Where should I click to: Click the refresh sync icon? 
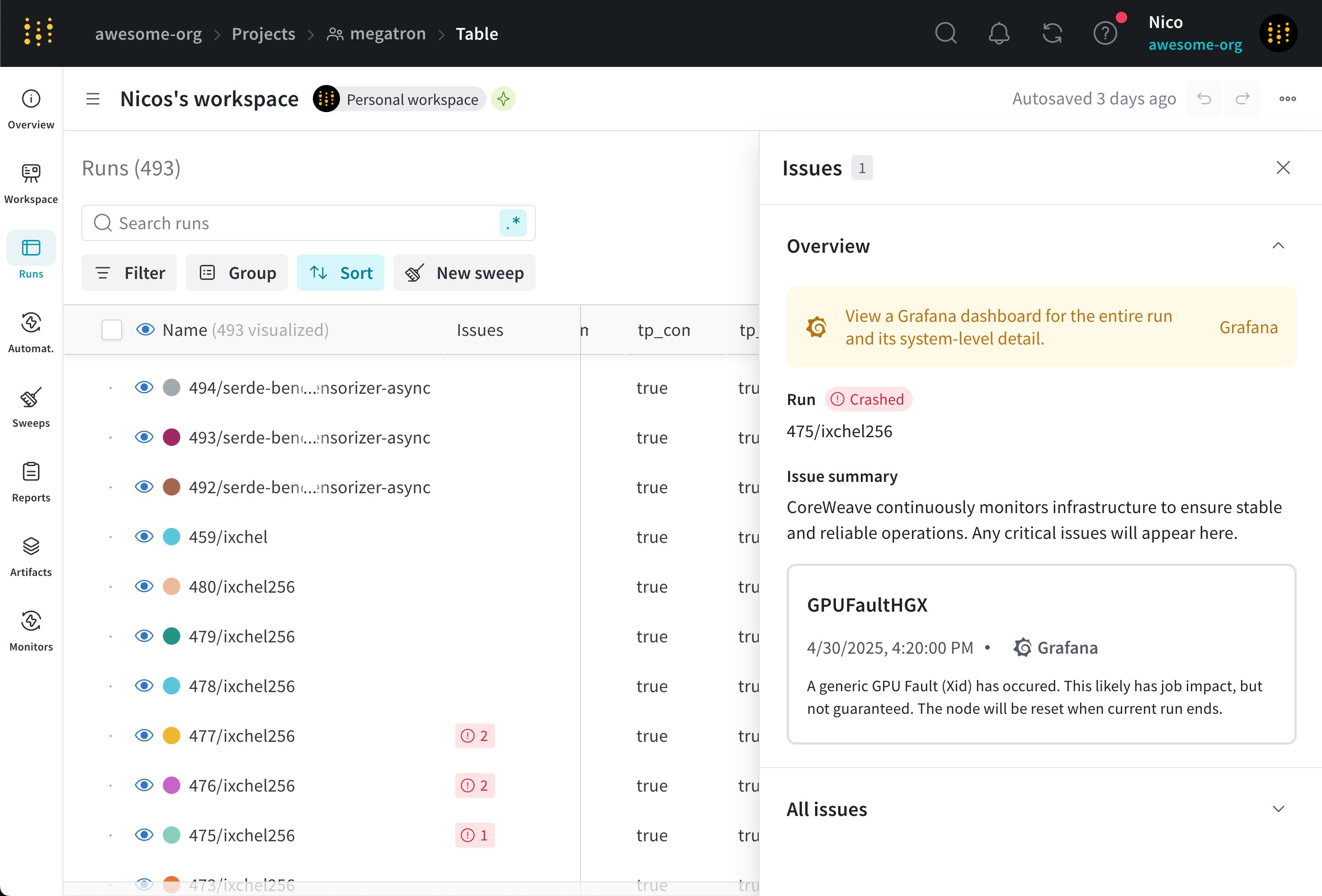(x=1052, y=33)
